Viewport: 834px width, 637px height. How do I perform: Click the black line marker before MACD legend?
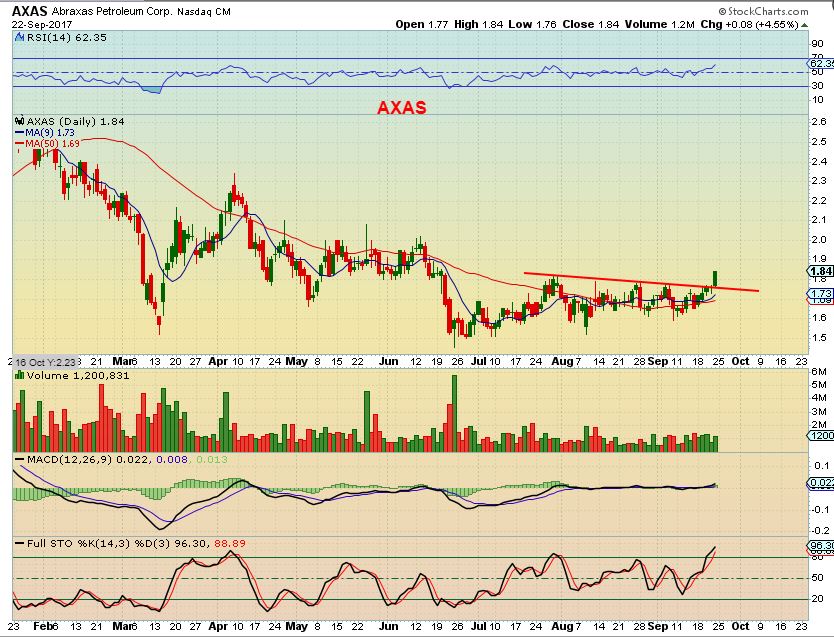[x=20, y=459]
